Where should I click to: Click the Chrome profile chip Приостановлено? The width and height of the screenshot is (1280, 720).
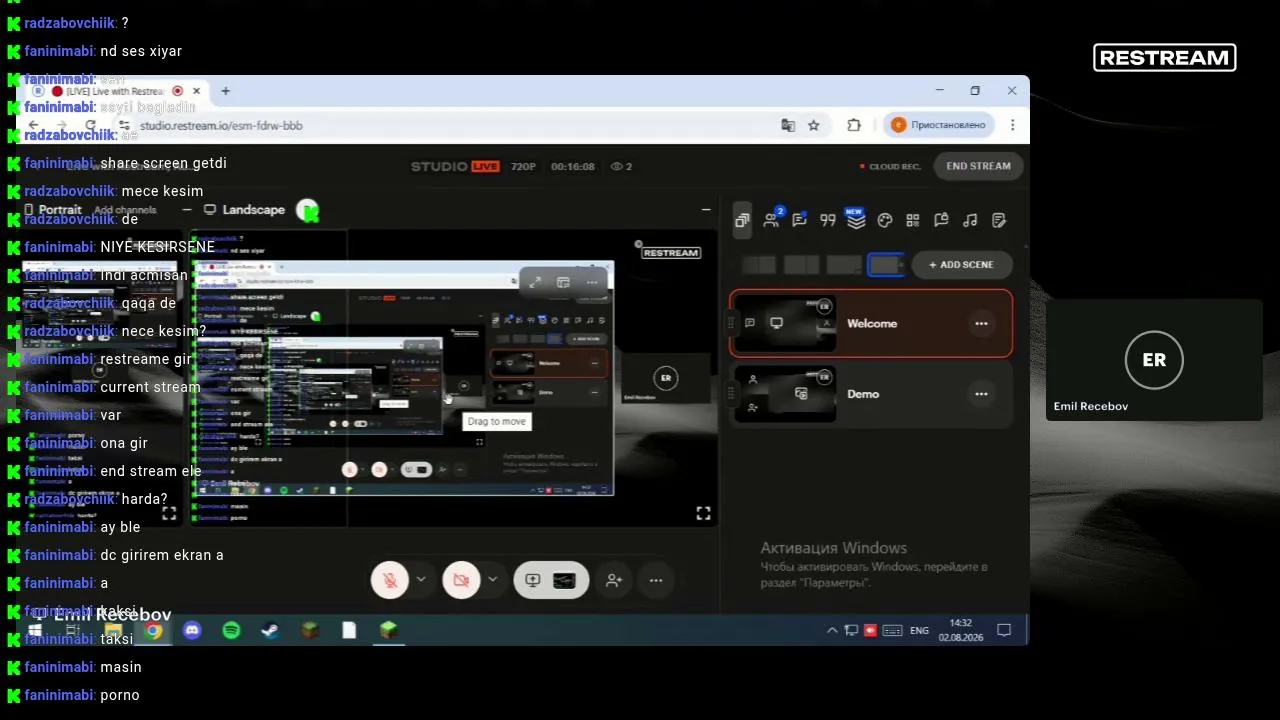click(x=939, y=125)
